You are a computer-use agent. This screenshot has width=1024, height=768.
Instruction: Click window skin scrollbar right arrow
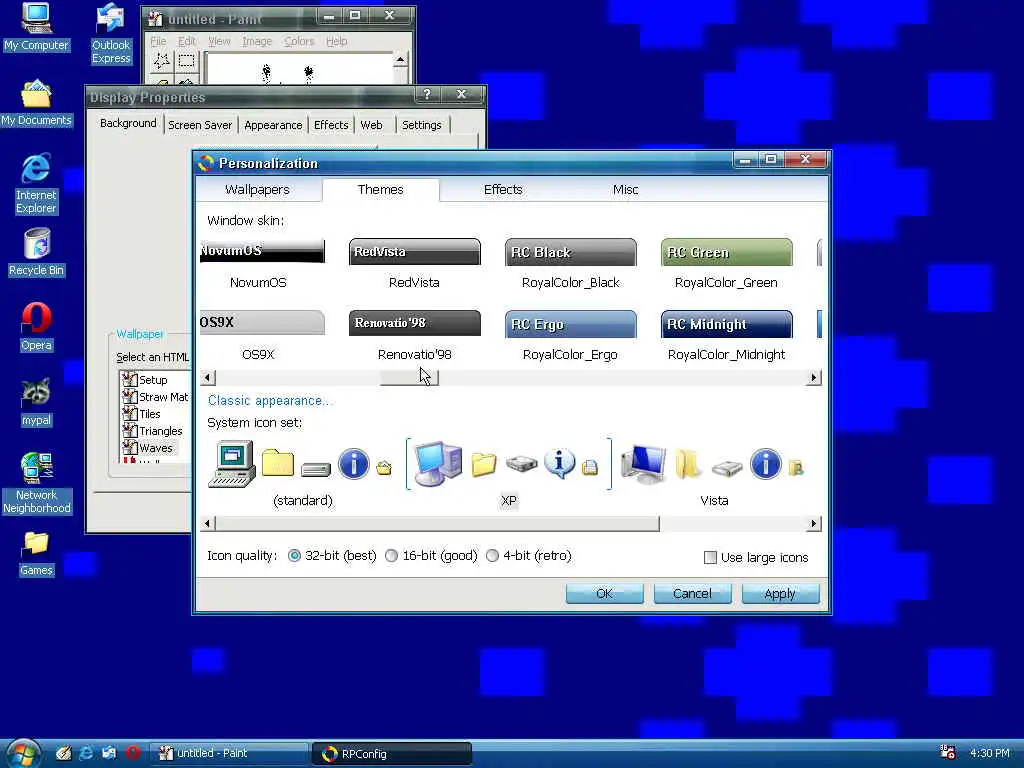tap(813, 377)
